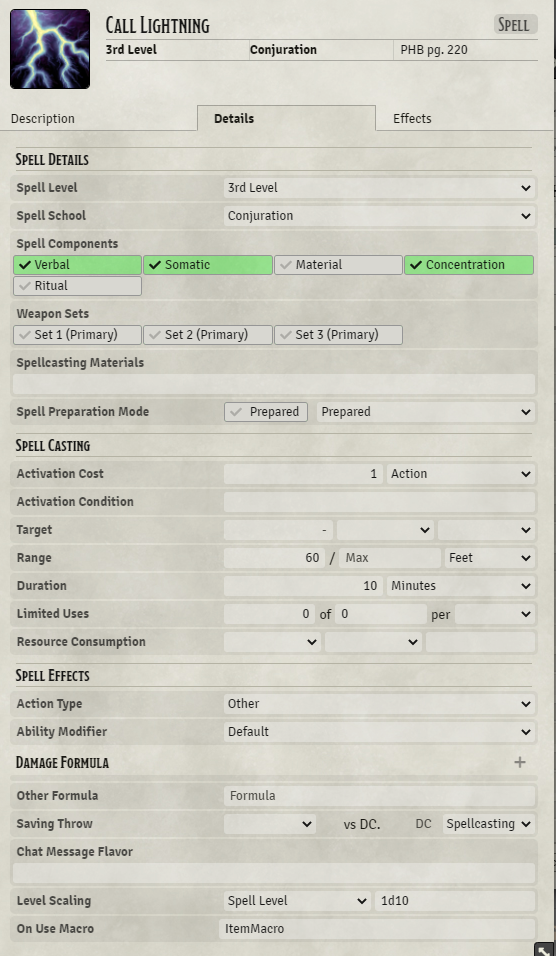Enable the Ritual component
The image size is (556, 956).
click(77, 286)
